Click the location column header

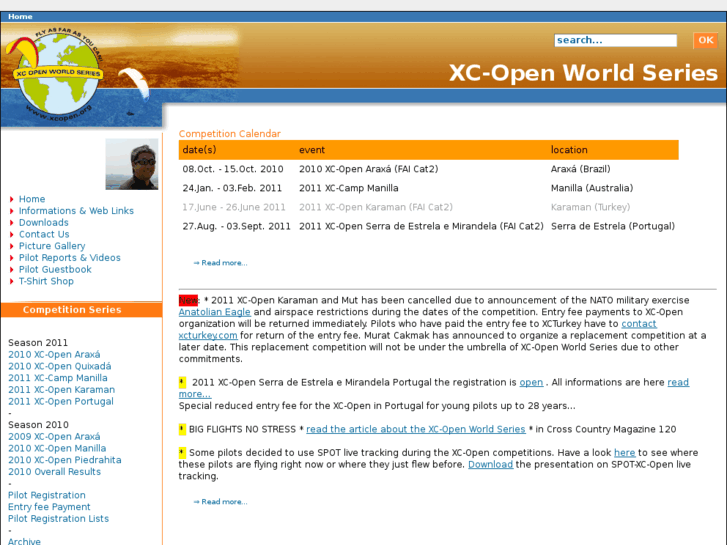pyautogui.click(x=569, y=150)
